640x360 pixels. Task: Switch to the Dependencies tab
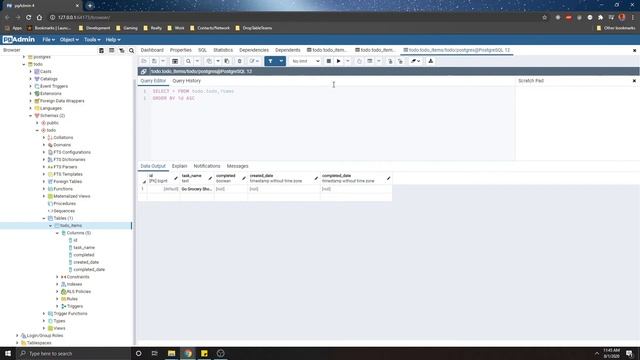click(254, 50)
